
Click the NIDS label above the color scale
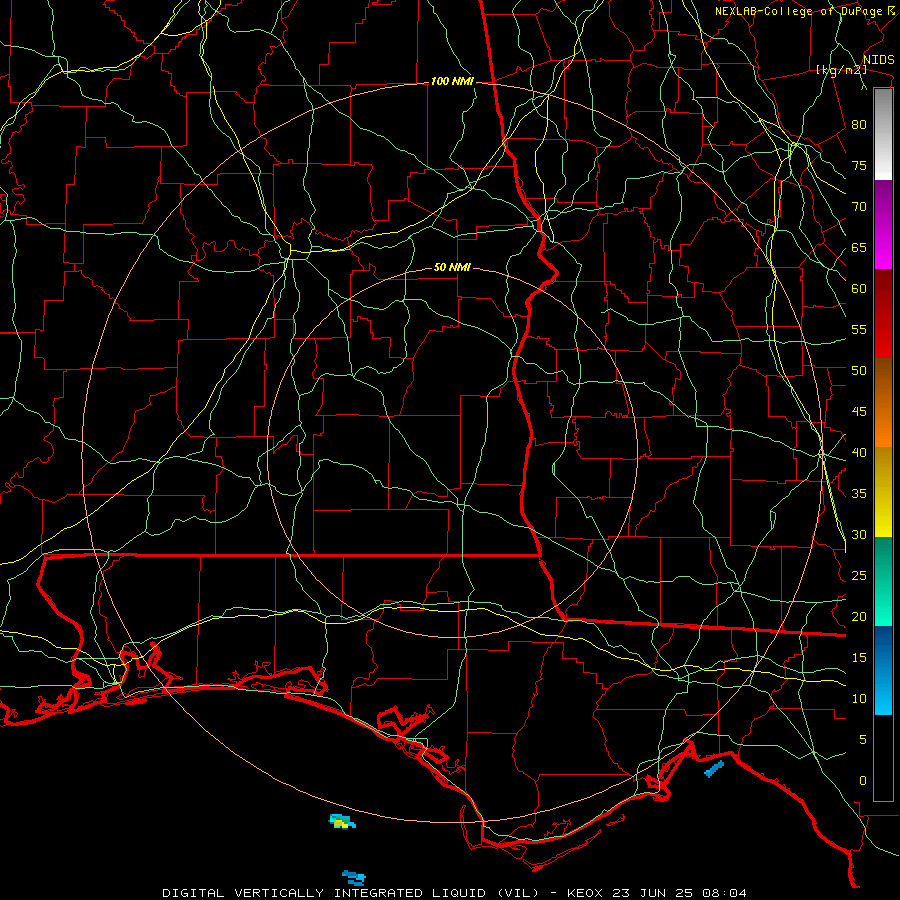pos(878,60)
